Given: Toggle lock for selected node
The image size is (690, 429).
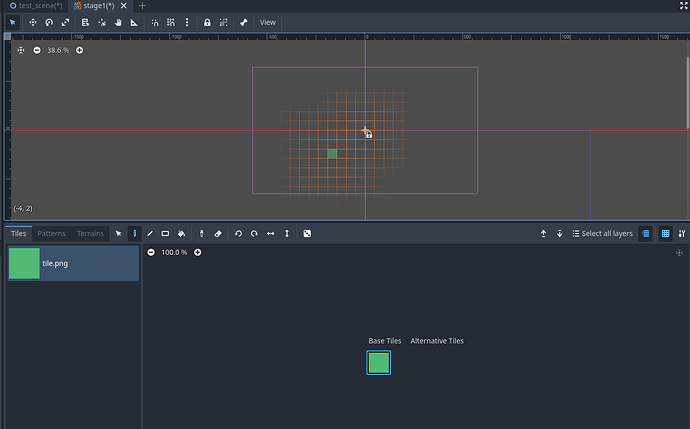Looking at the screenshot, I should pos(207,22).
